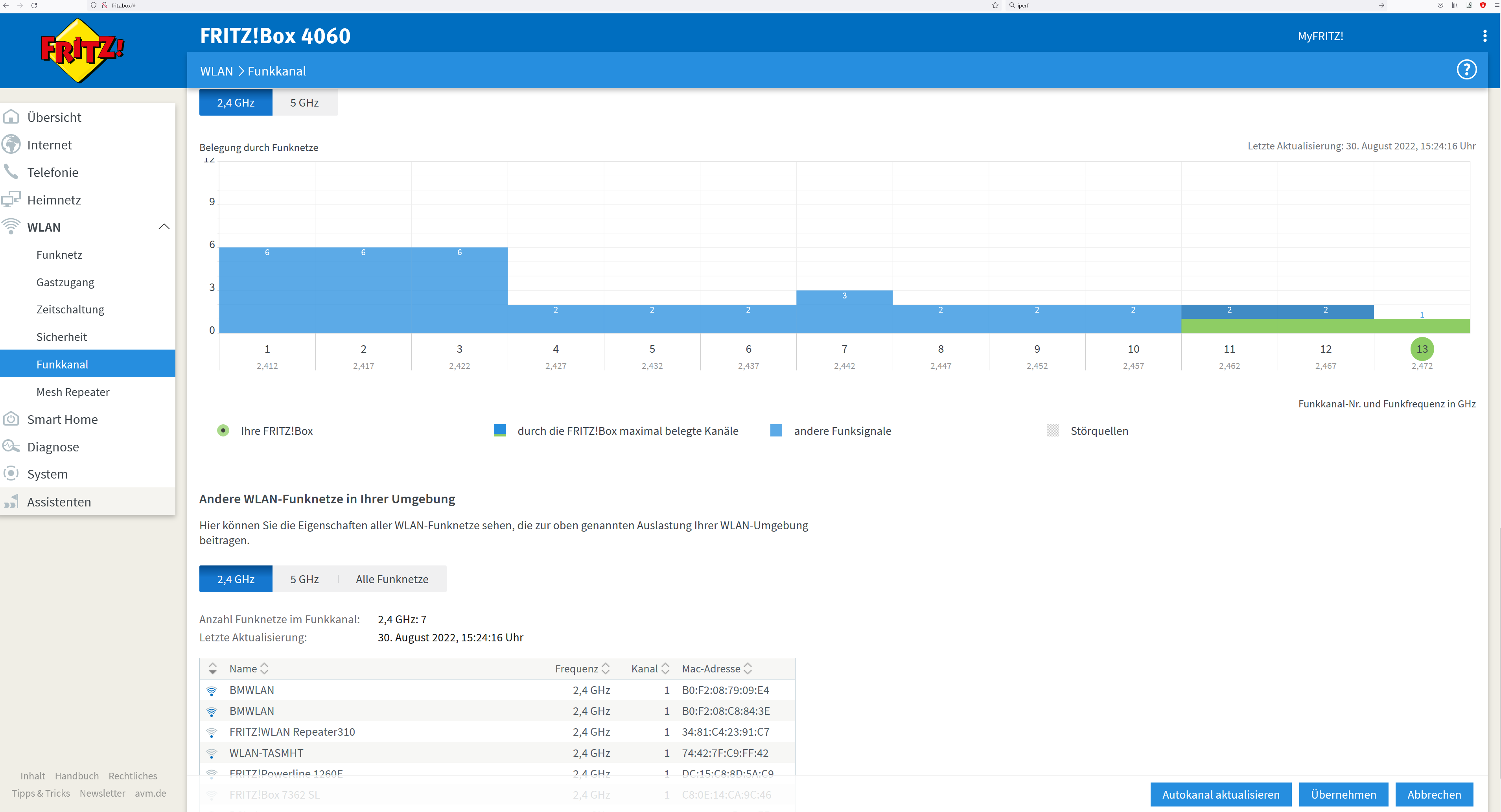Sort table by Mac-Adresse arrows
This screenshot has height=812, width=1501.
tap(748, 669)
